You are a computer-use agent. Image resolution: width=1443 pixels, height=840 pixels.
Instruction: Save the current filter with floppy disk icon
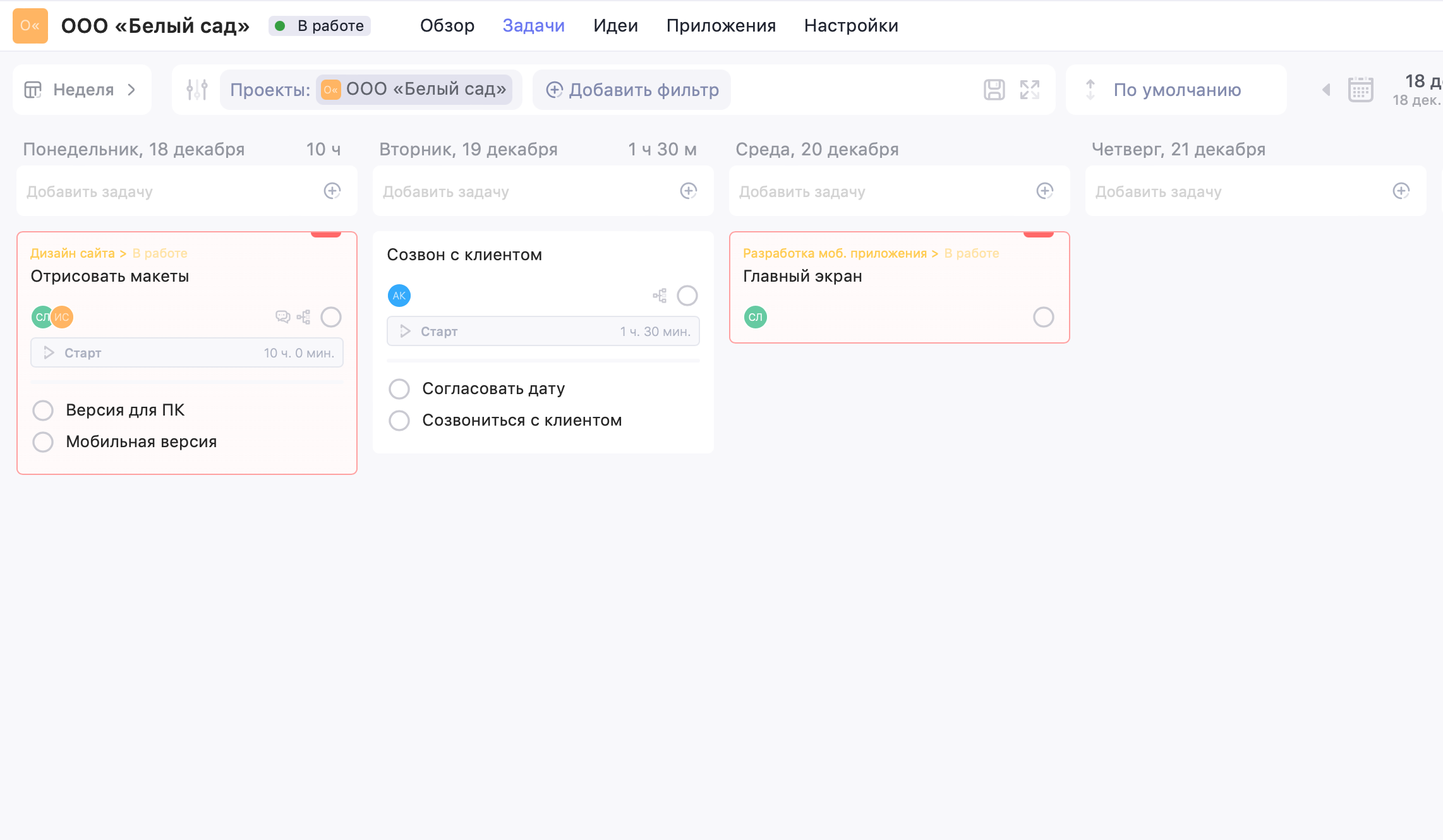tap(994, 90)
